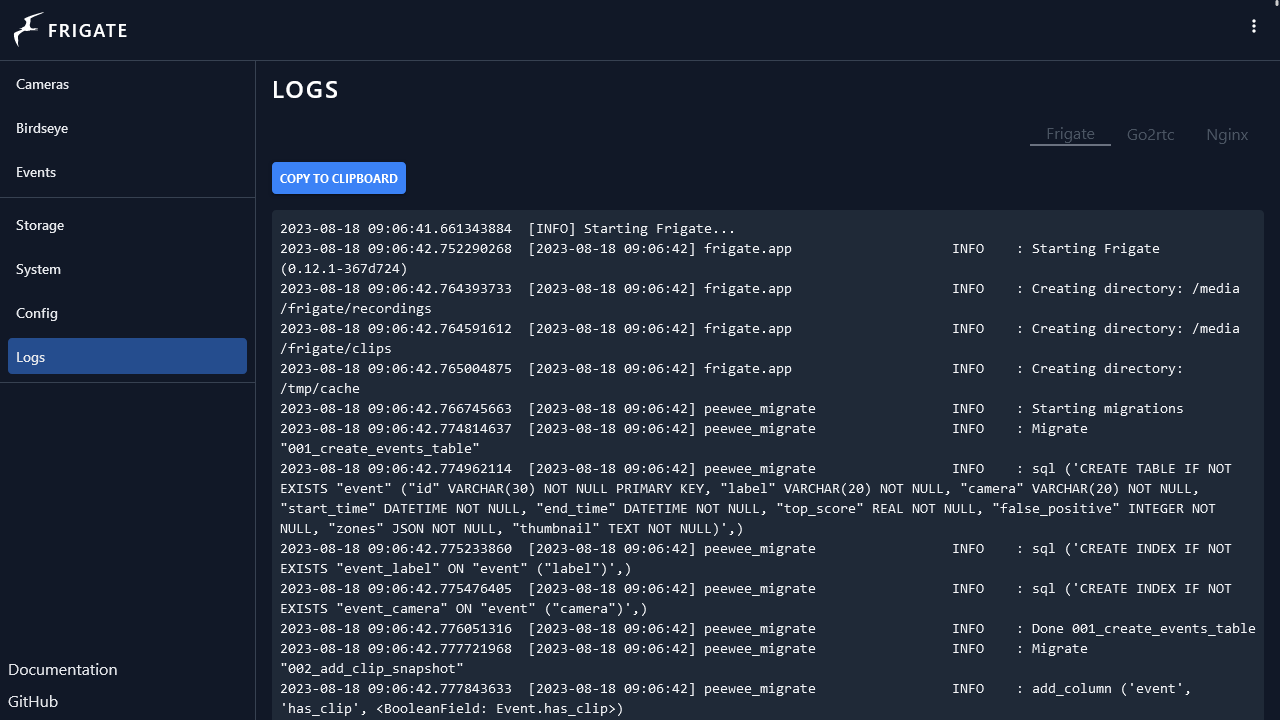Open the Storage section
Screen dimensions: 1280x720
click(40, 225)
